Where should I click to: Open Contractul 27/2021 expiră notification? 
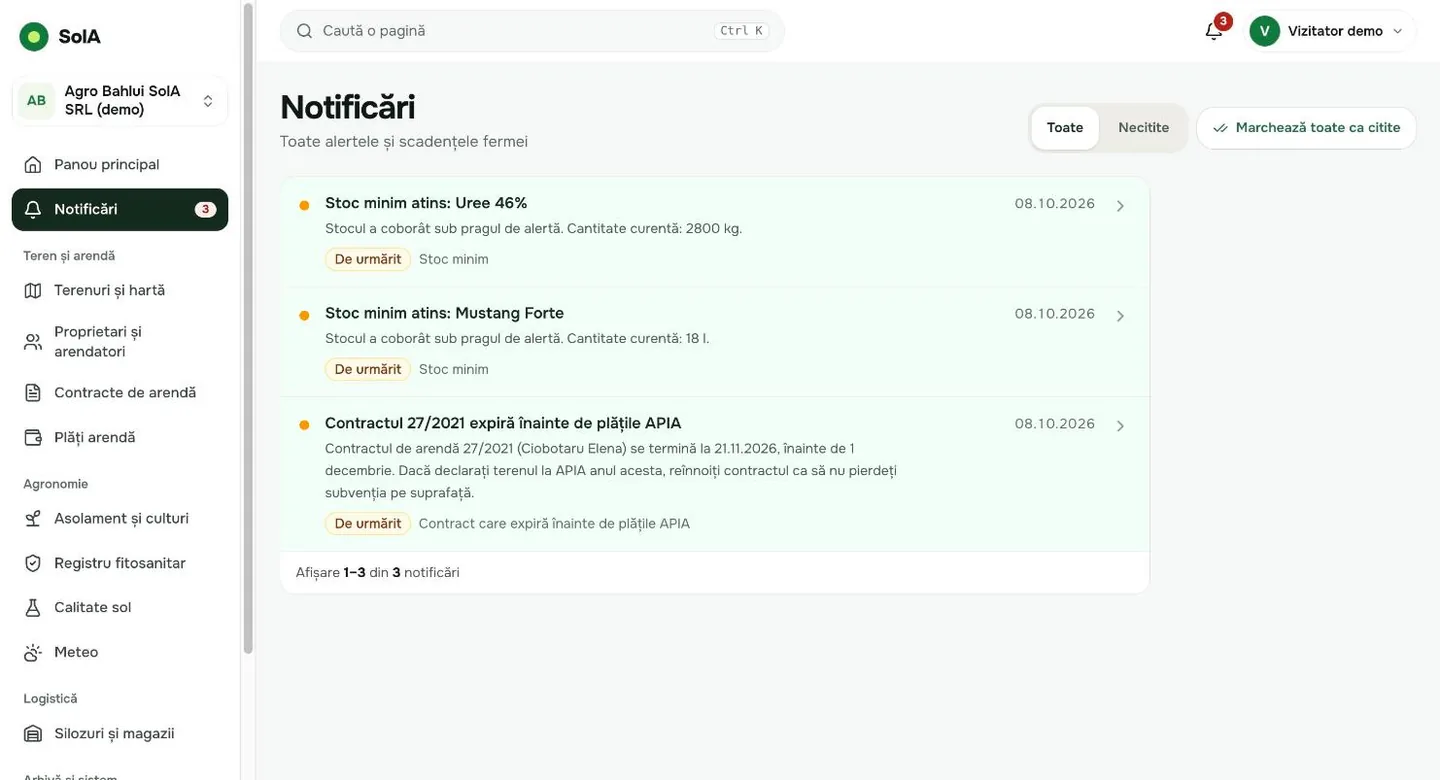pos(715,474)
